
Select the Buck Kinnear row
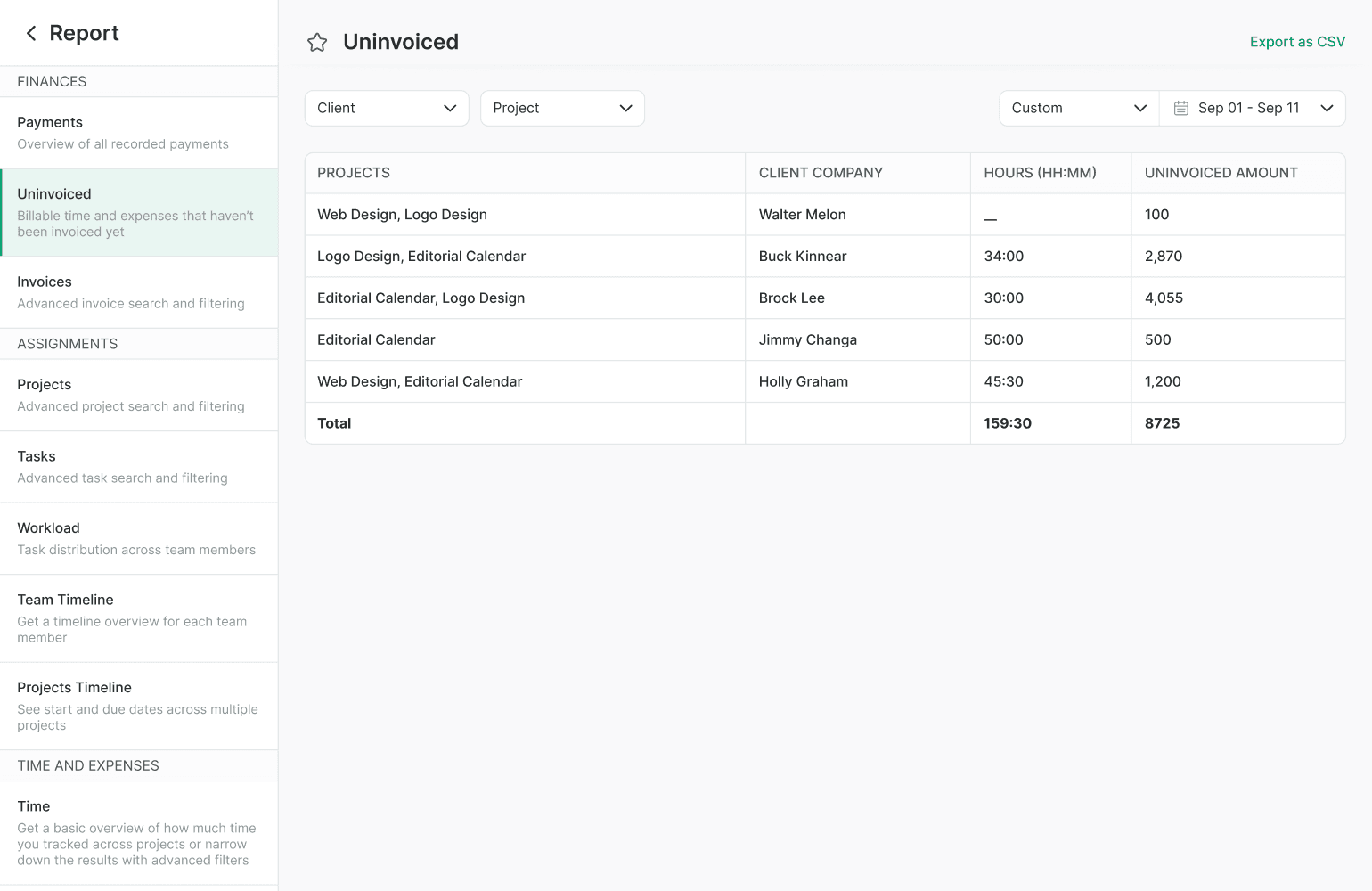coord(824,257)
